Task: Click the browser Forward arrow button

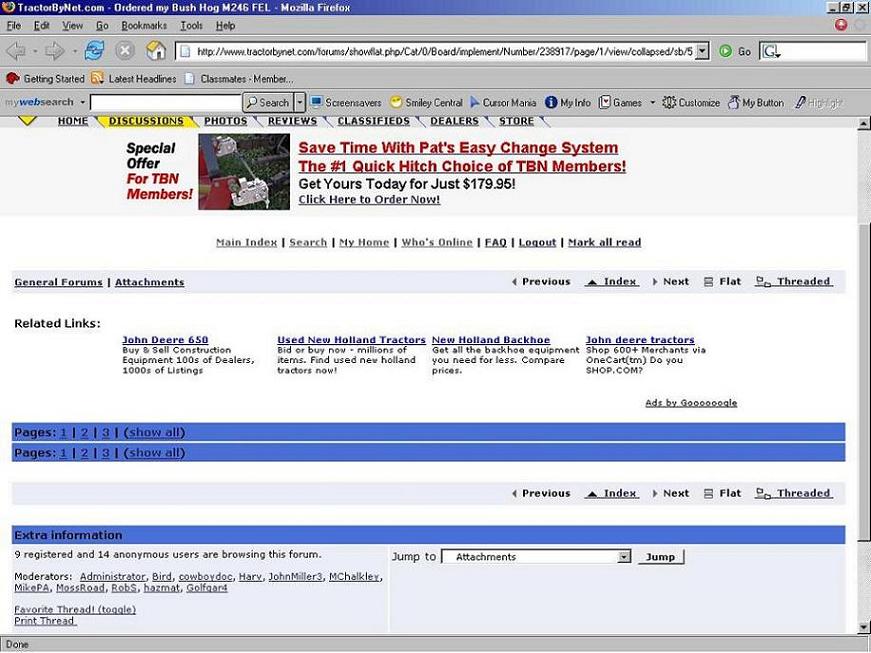Action: (54, 51)
